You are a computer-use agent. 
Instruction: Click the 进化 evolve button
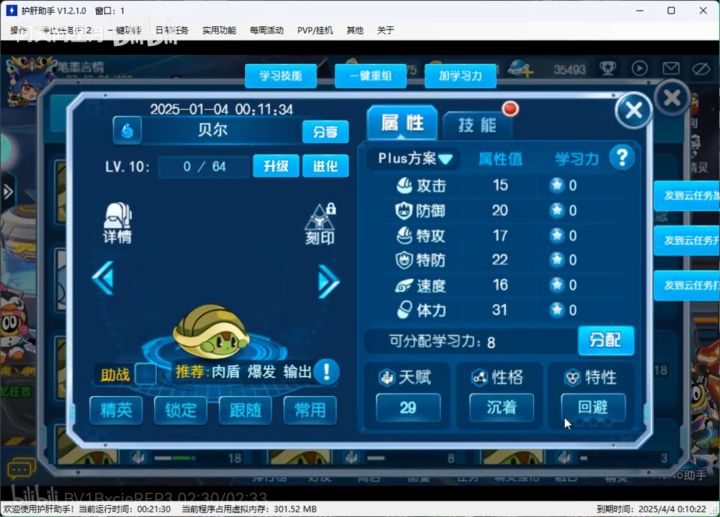click(x=325, y=166)
